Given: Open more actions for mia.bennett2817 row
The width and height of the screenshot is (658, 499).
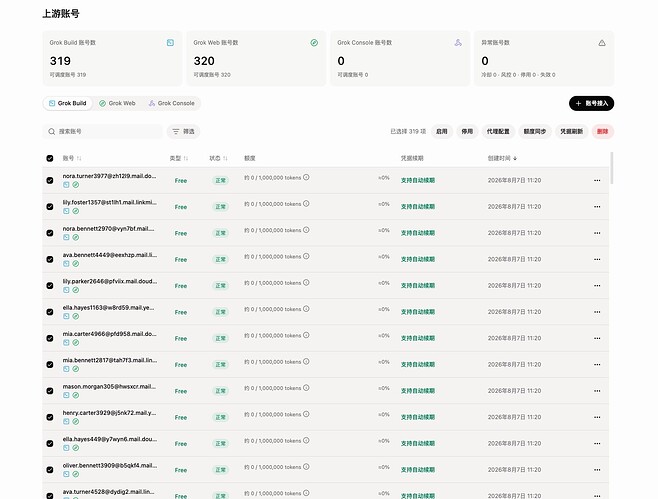Looking at the screenshot, I should point(597,365).
